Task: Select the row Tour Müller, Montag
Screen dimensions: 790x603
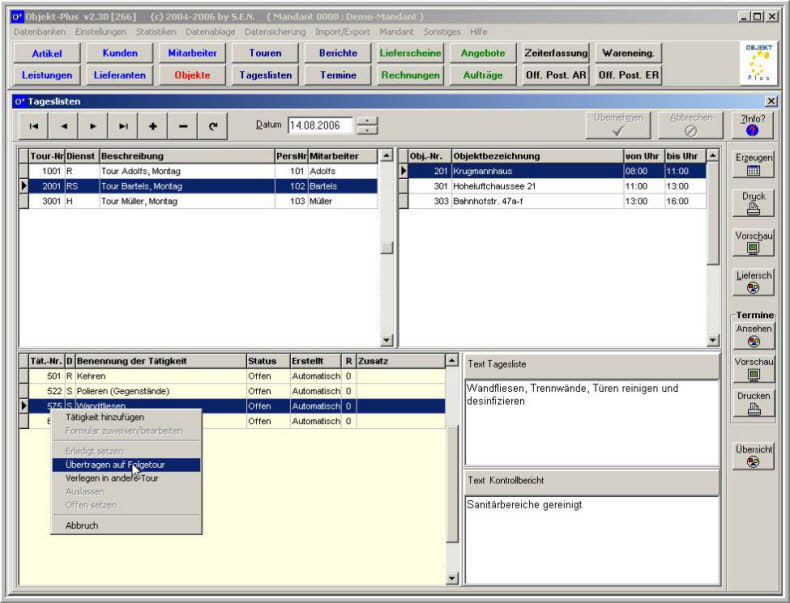Action: [199, 202]
